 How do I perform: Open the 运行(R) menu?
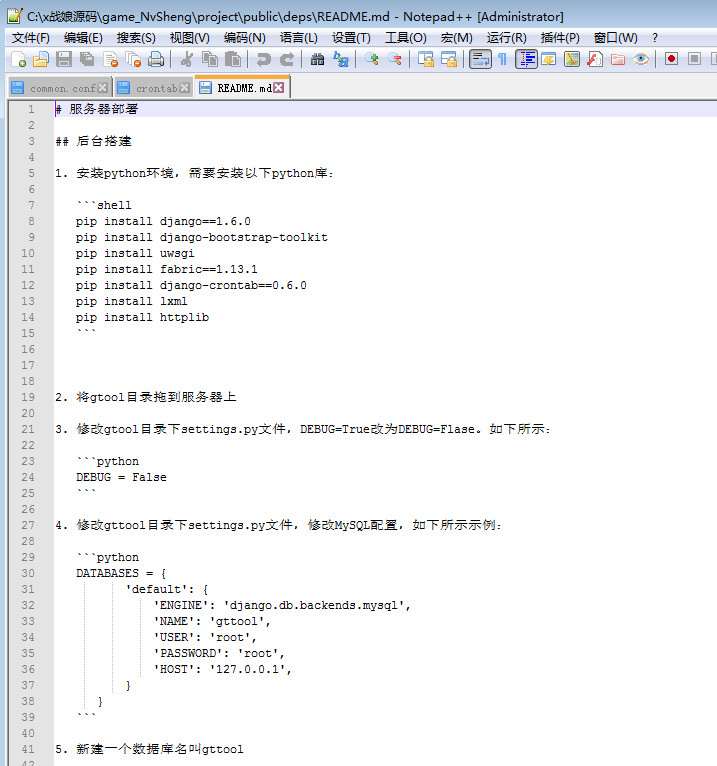click(506, 38)
